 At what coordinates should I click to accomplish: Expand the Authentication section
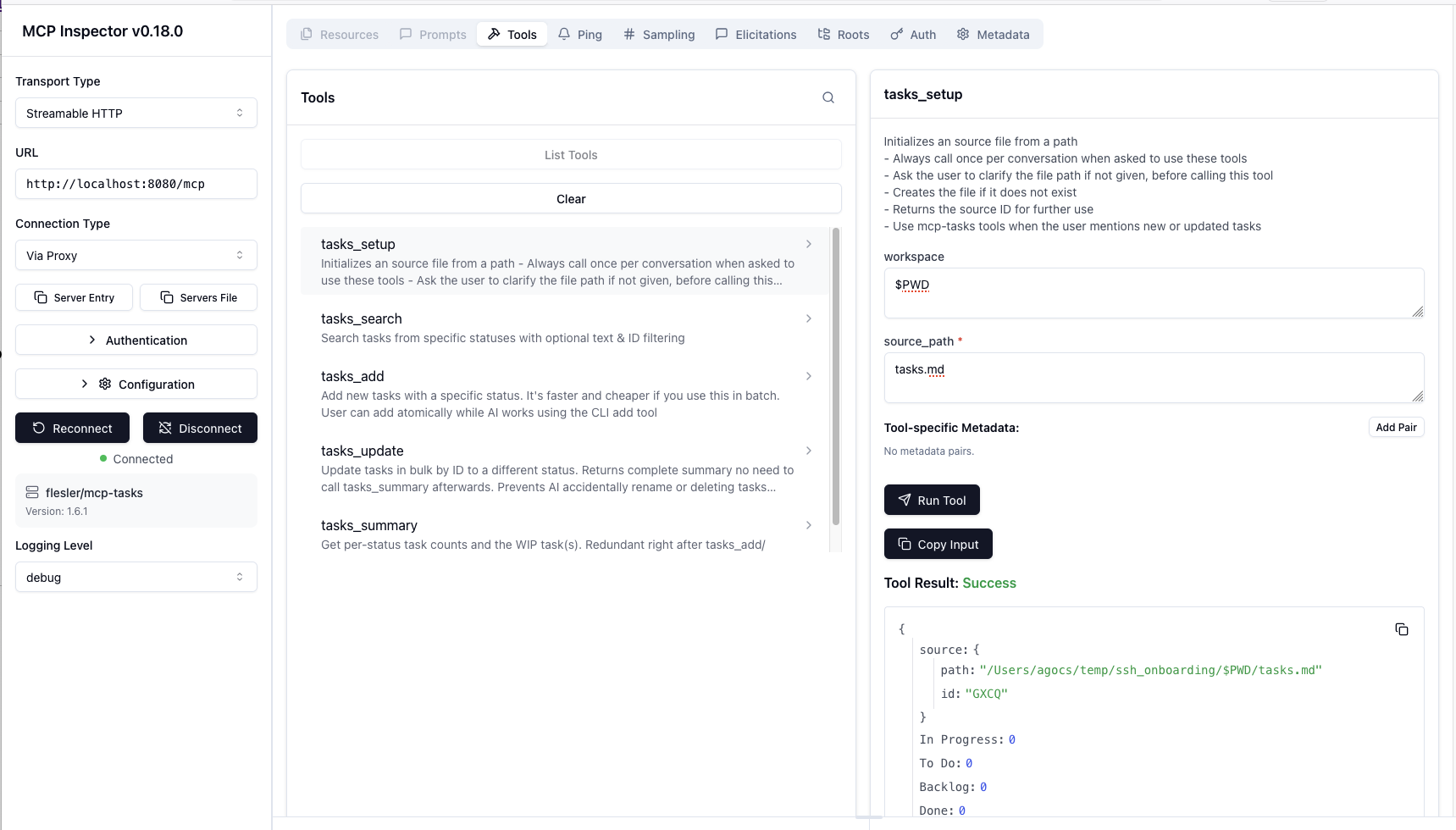pyautogui.click(x=136, y=340)
